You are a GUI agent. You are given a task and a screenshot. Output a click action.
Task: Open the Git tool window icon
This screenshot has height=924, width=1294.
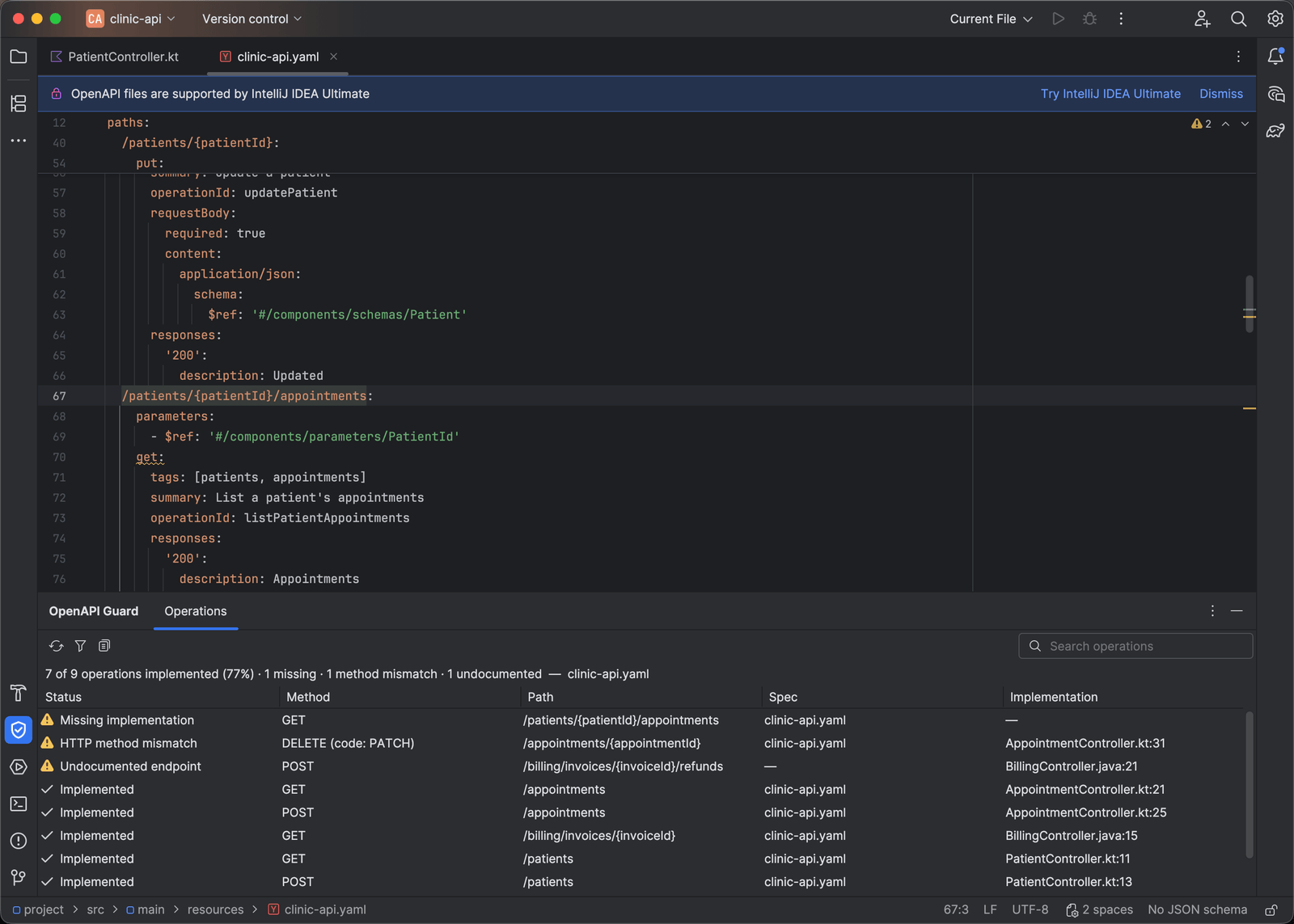point(19,877)
